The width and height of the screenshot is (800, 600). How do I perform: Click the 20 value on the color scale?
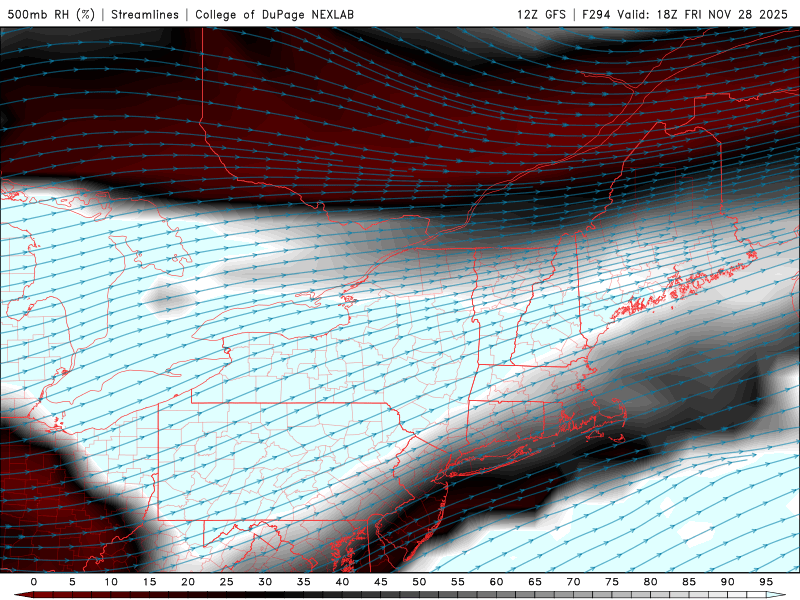(x=188, y=582)
